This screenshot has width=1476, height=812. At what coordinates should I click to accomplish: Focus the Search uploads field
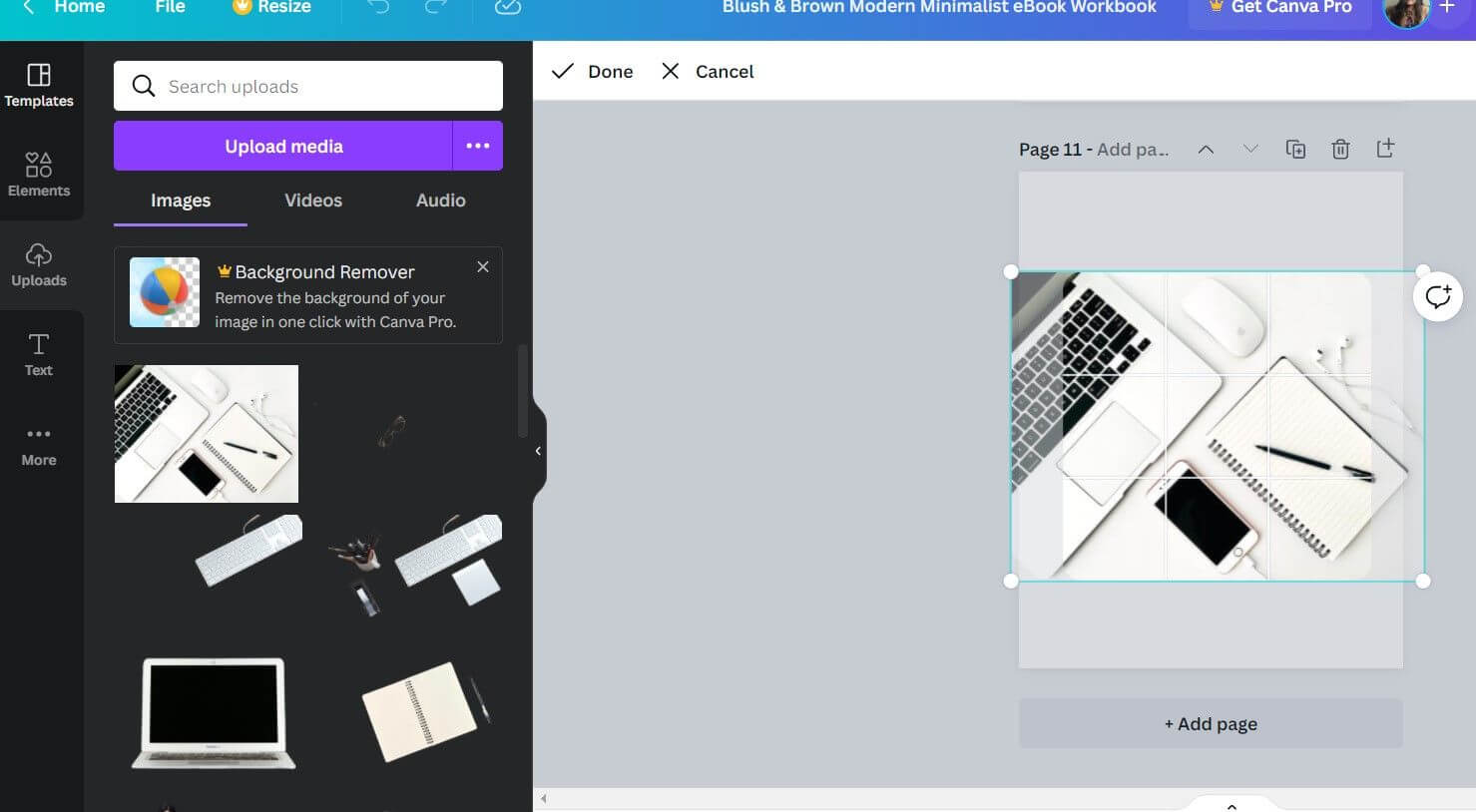pos(308,86)
